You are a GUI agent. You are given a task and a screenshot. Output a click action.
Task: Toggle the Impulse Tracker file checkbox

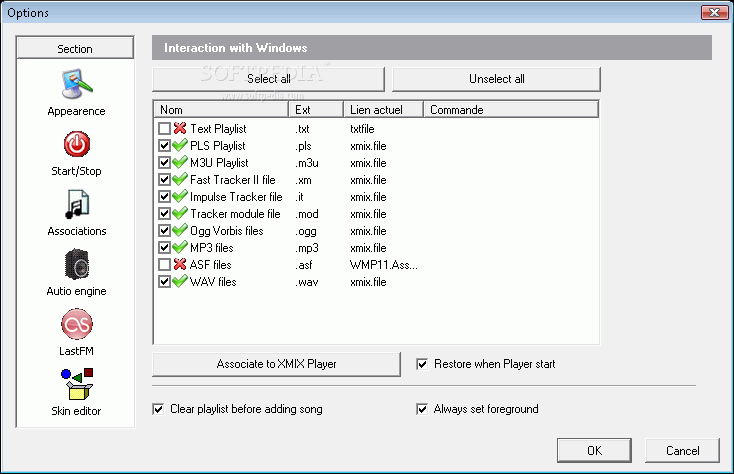pos(164,197)
